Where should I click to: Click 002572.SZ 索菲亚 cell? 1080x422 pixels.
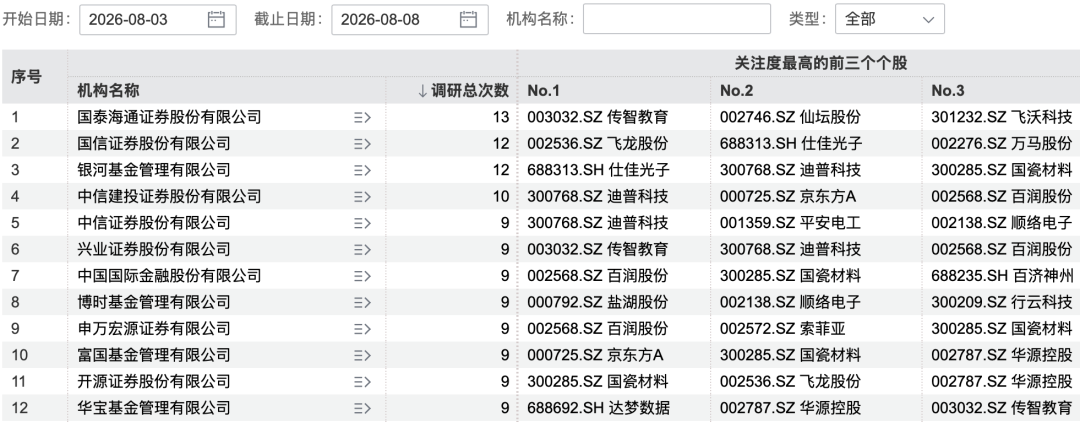(782, 328)
